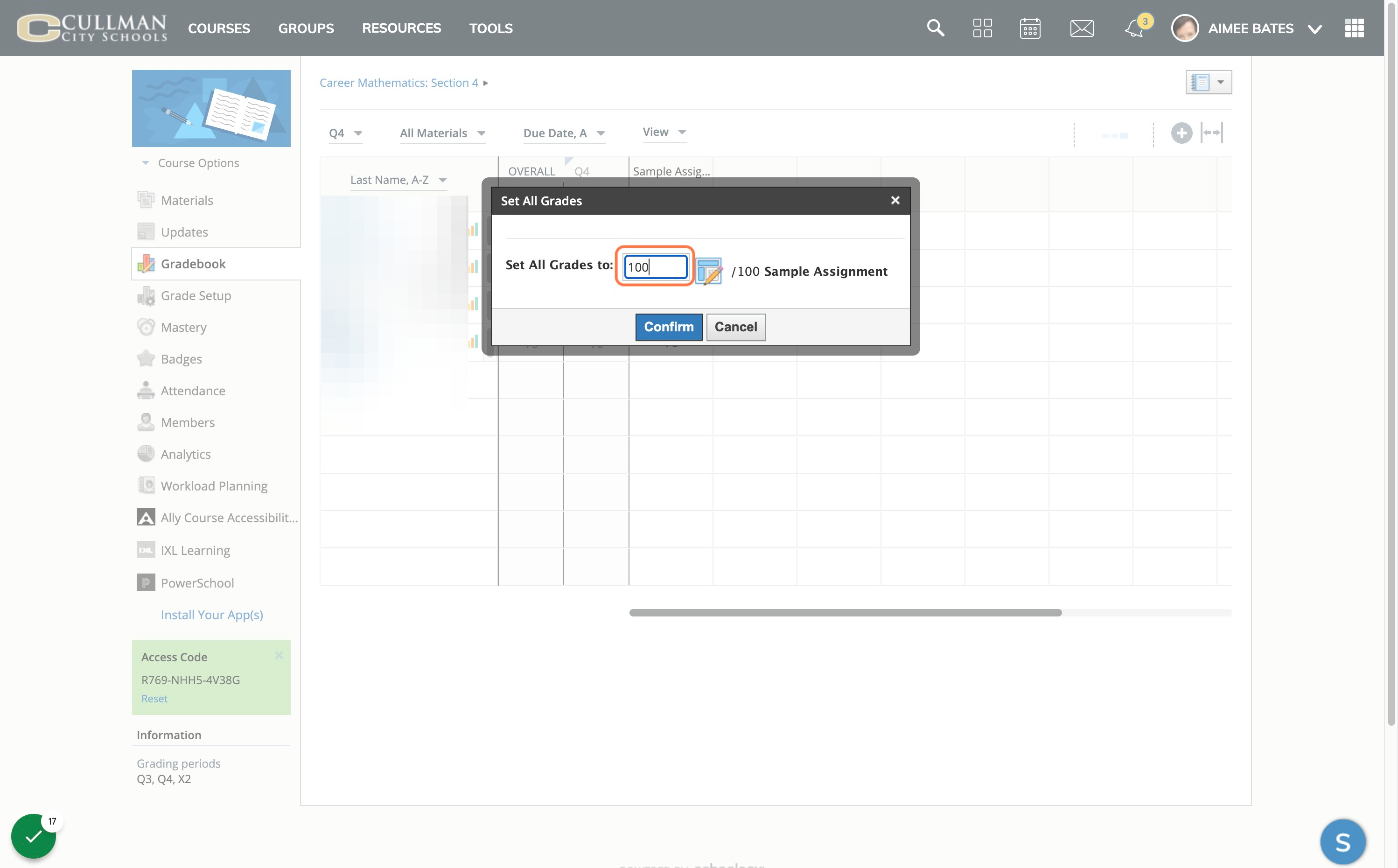Open the Q4 grading period dropdown
The height and width of the screenshot is (868, 1398).
345,133
